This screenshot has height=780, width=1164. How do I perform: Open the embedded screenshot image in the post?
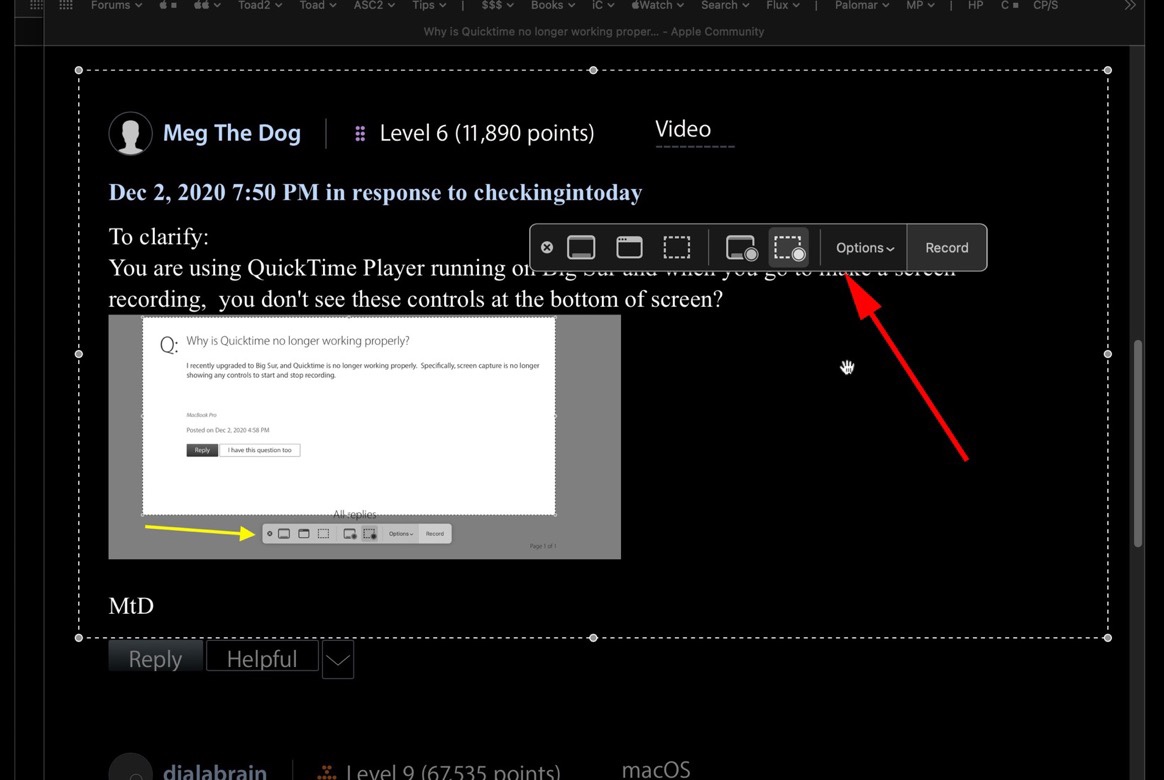(364, 437)
